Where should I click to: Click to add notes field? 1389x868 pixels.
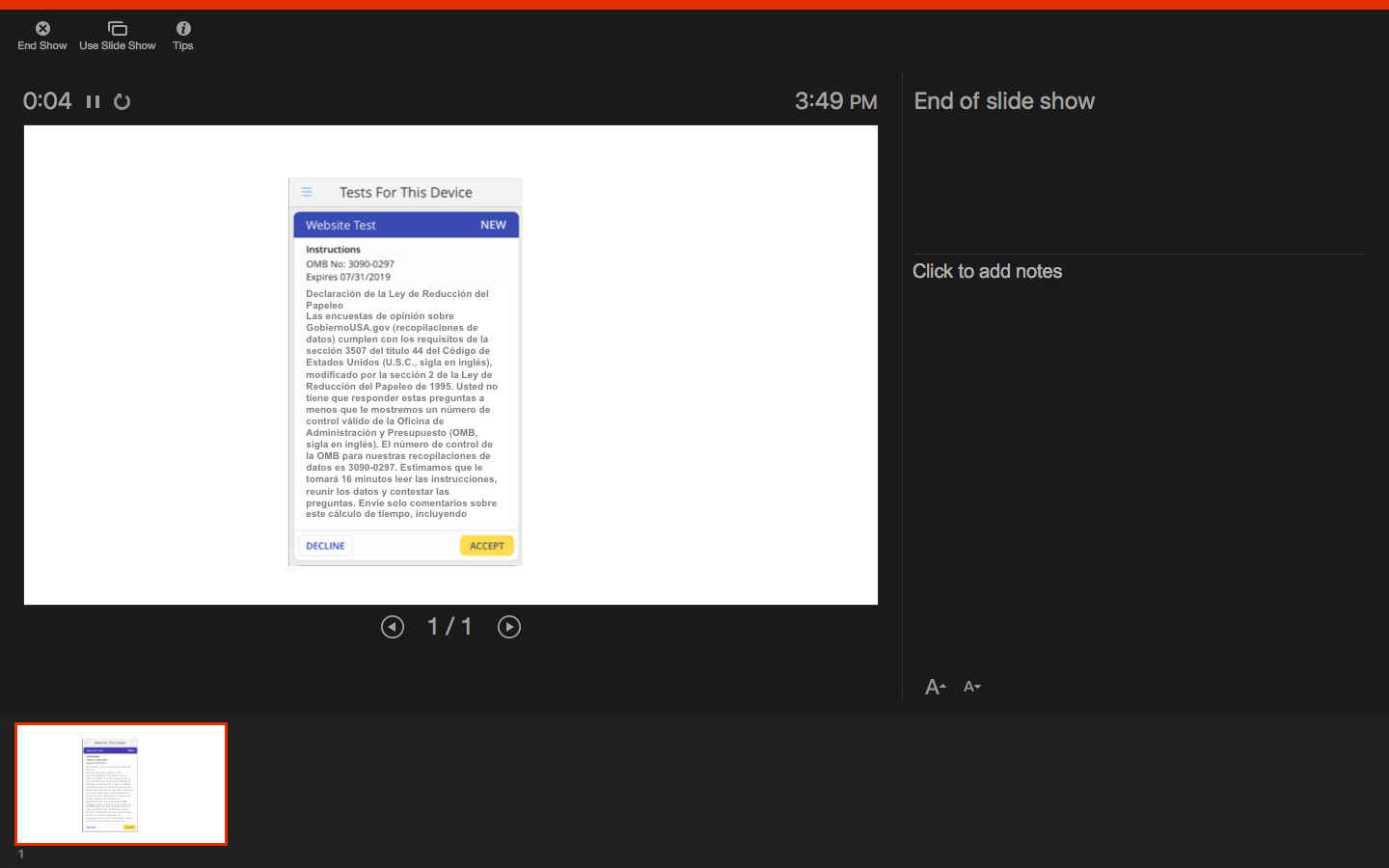[x=988, y=272]
